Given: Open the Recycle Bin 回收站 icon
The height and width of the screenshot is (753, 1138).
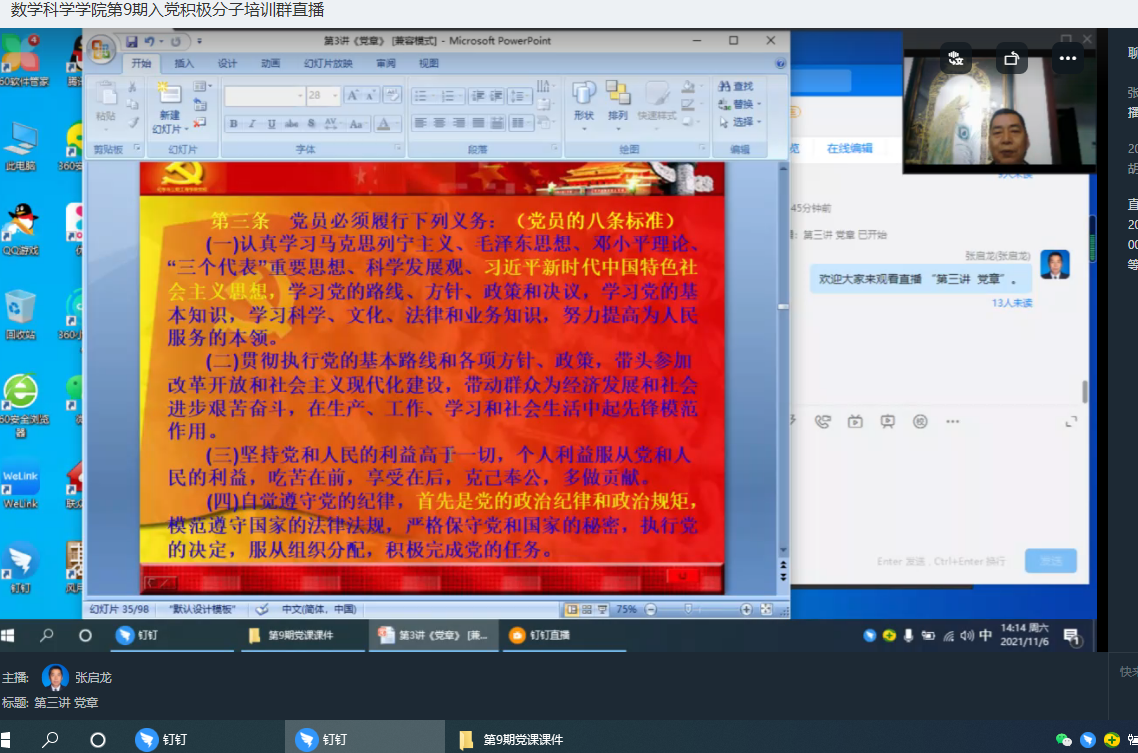Looking at the screenshot, I should point(20,315).
